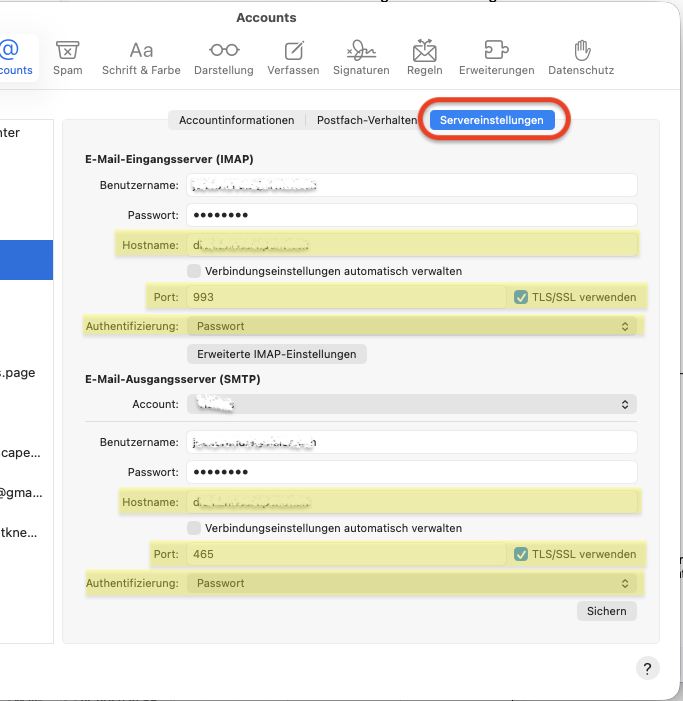Open help with the question mark button
Viewport: 683px width, 701px height.
pos(647,669)
